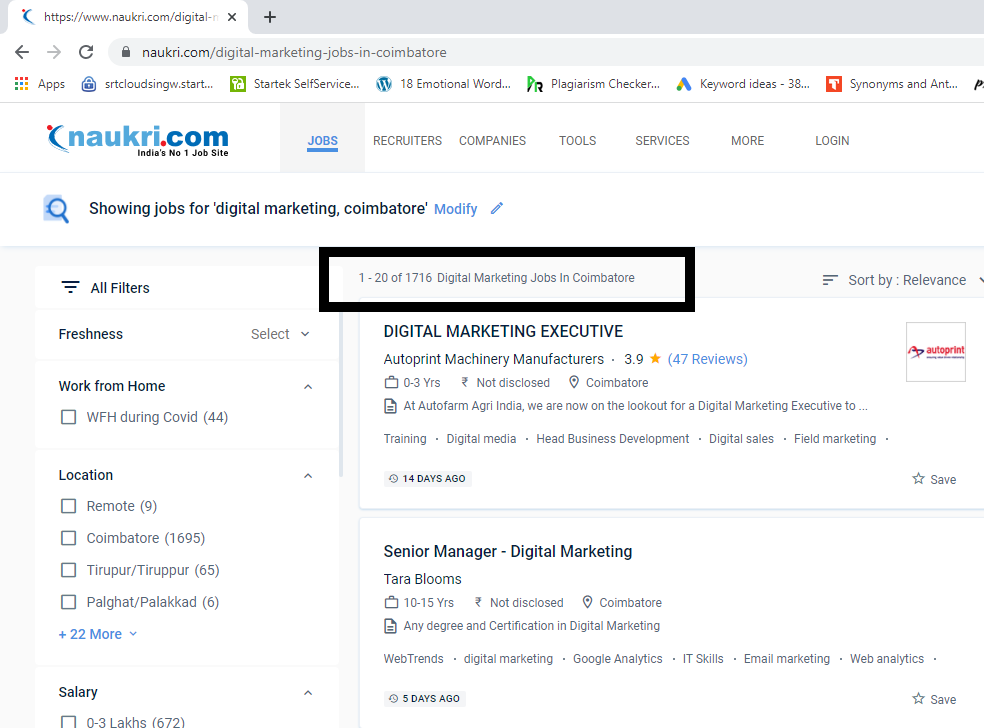
Task: Open the JOBS menu
Action: coord(323,141)
